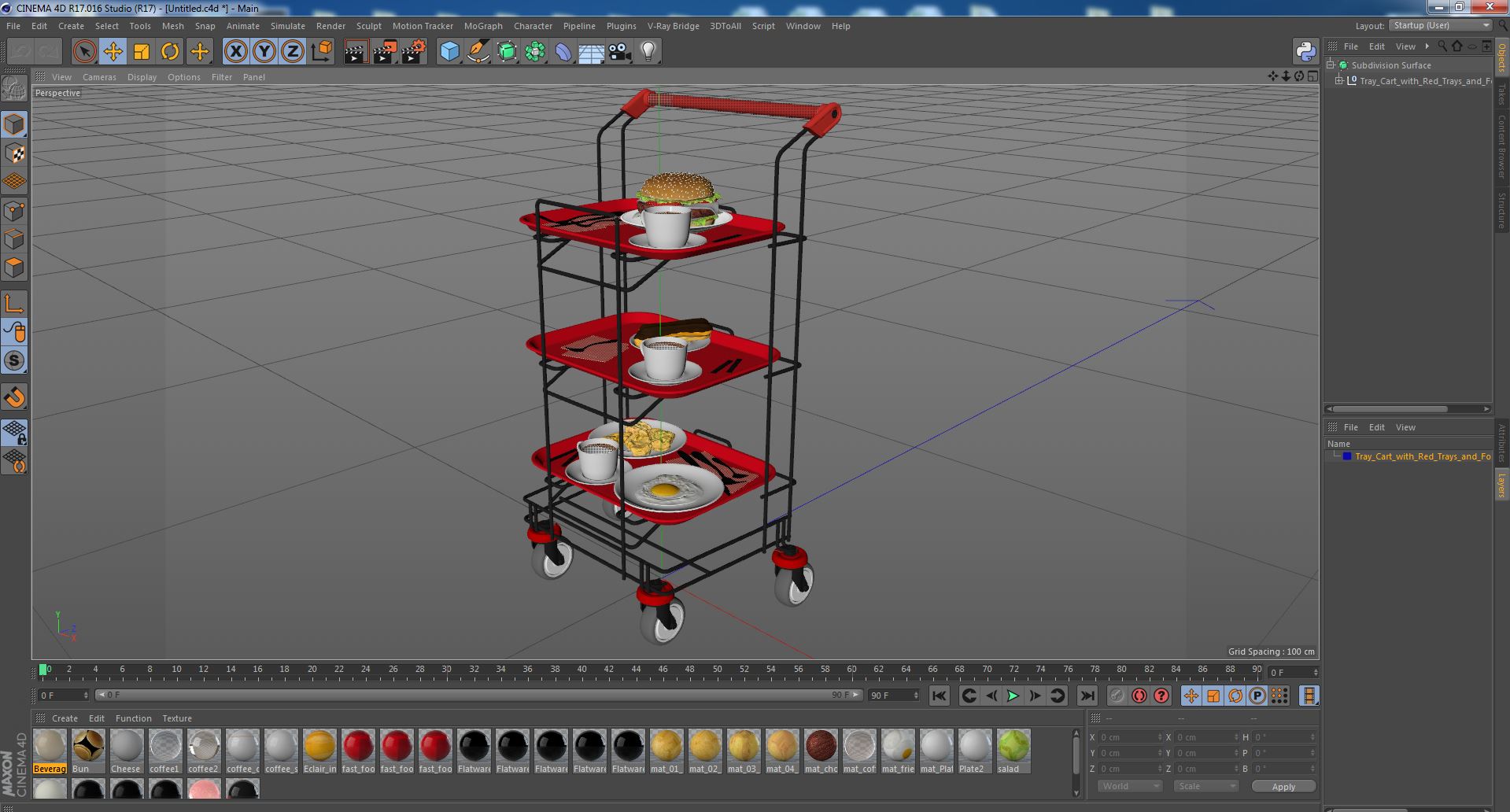The width and height of the screenshot is (1510, 812).
Task: Select the Move tool in top toolbar
Action: click(x=113, y=52)
